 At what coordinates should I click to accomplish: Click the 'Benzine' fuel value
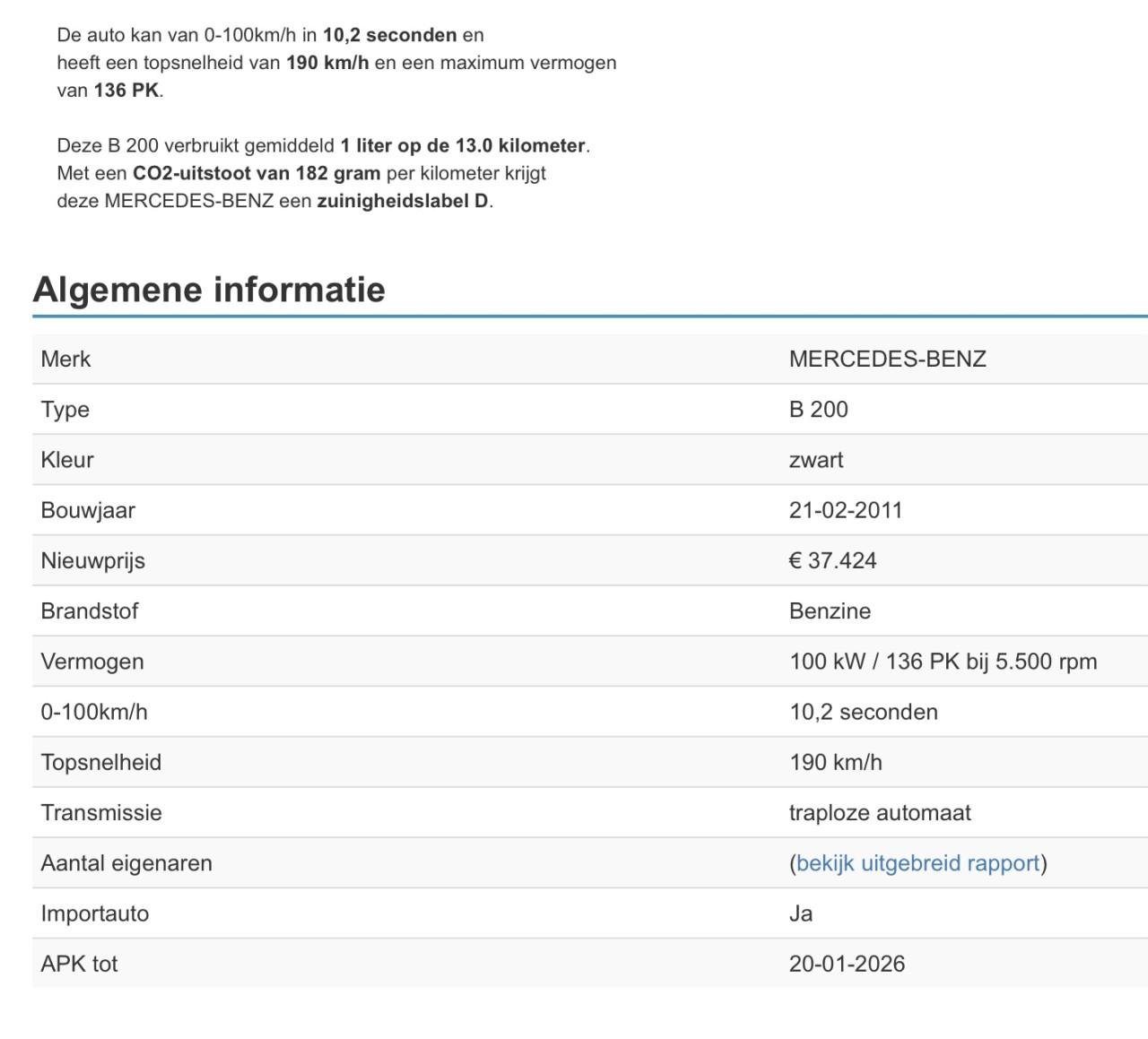point(830,611)
